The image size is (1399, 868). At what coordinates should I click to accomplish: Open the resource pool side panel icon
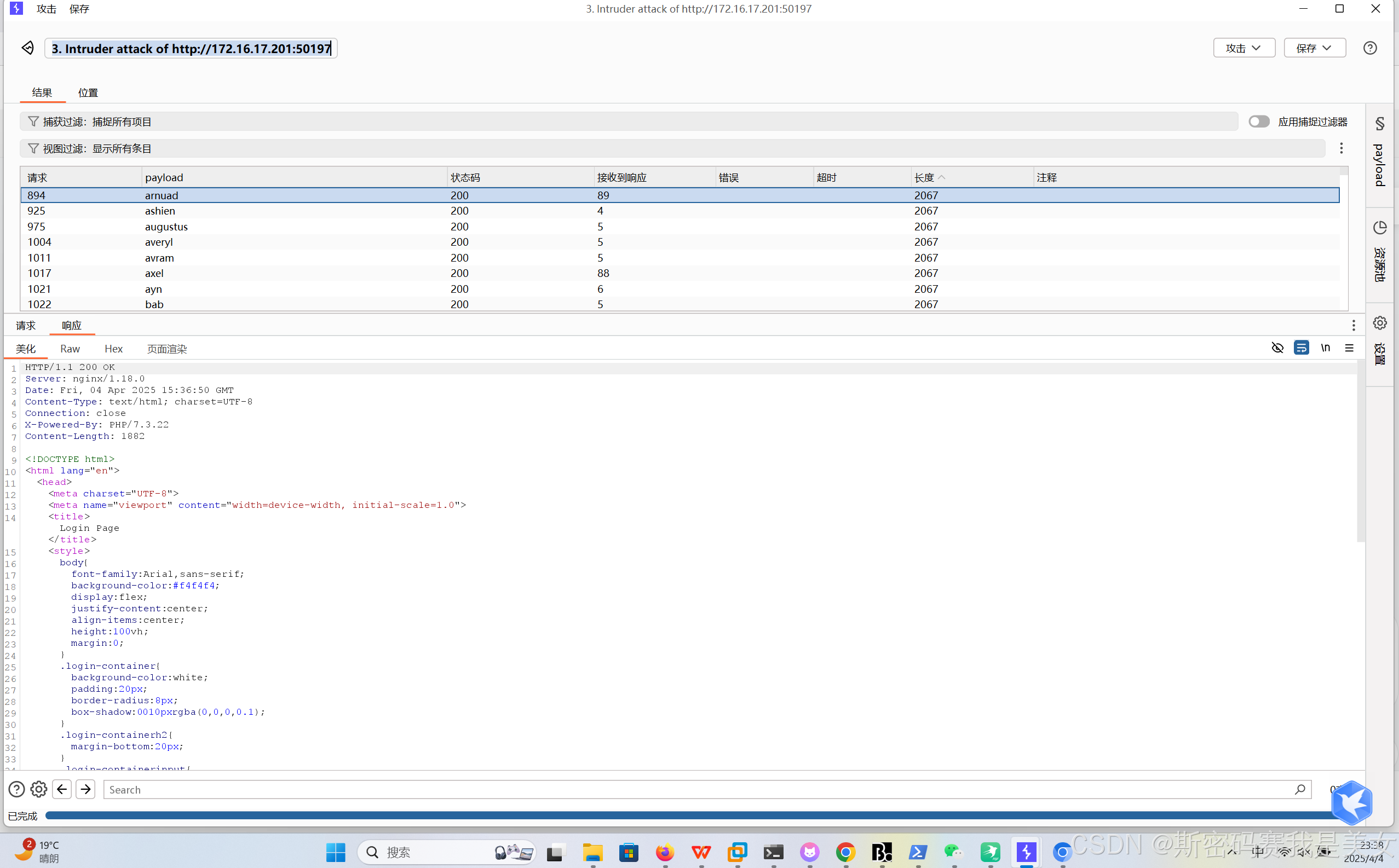point(1379,228)
